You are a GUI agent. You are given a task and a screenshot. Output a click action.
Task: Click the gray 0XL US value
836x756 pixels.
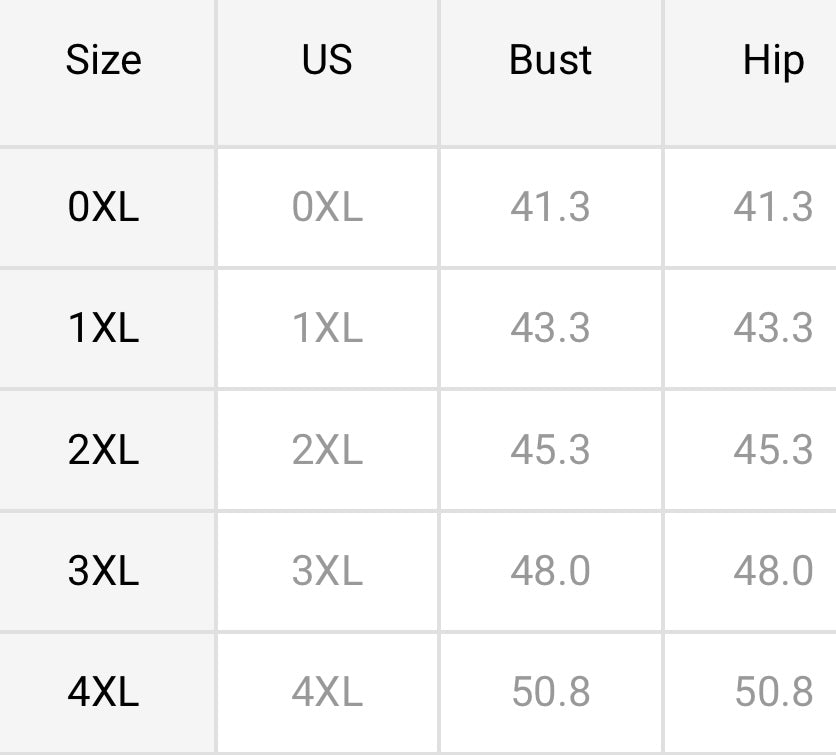coord(327,208)
